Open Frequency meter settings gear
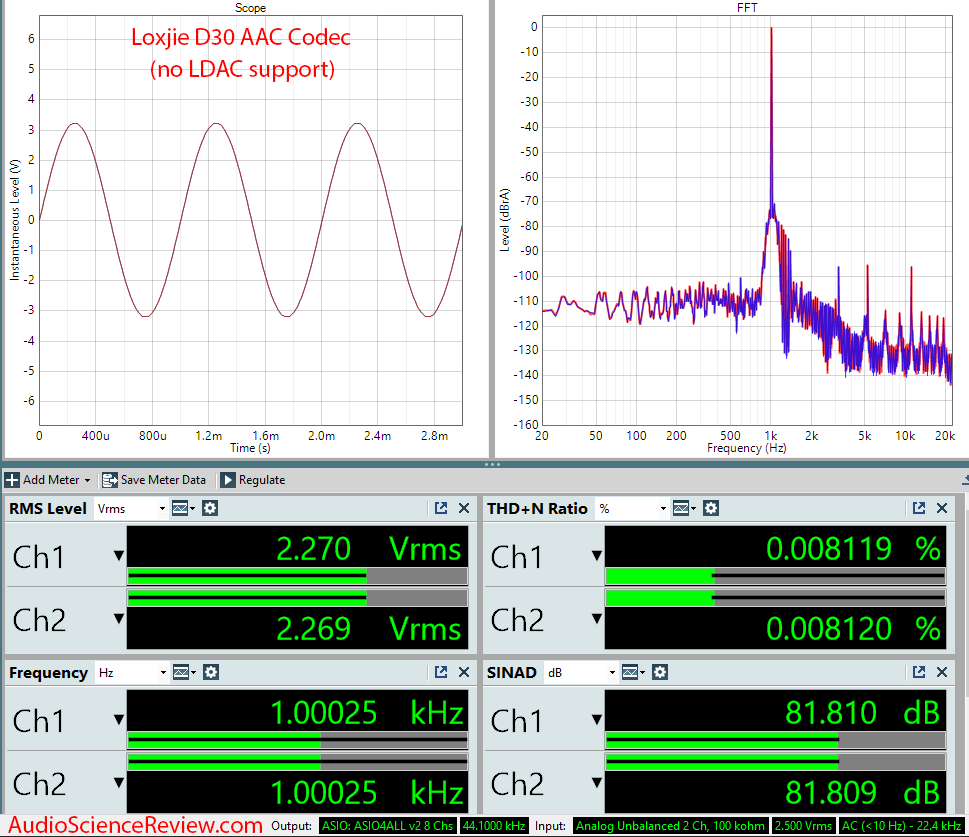This screenshot has width=969, height=837. click(211, 673)
